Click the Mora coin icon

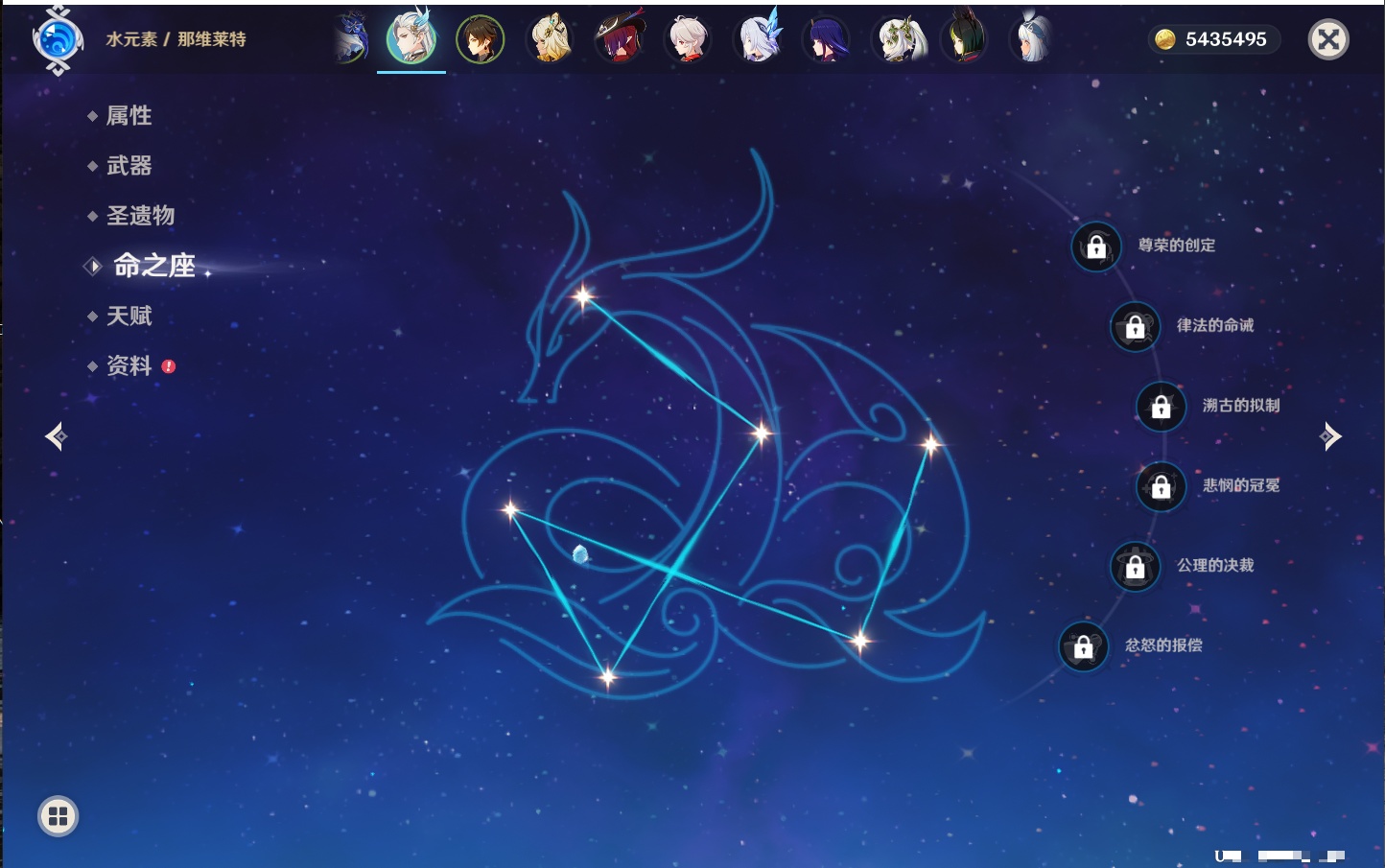click(1164, 39)
